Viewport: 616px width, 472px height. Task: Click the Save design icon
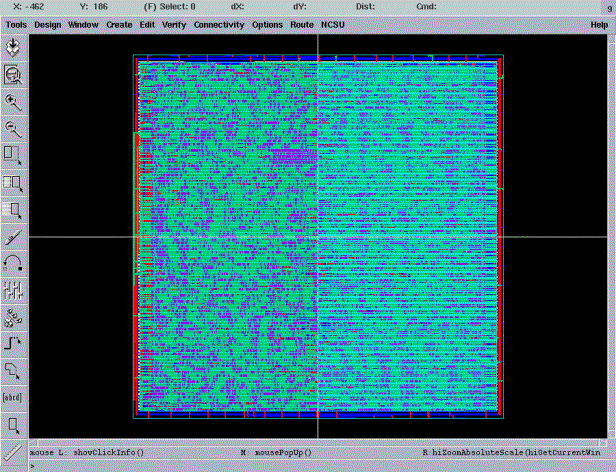(14, 47)
